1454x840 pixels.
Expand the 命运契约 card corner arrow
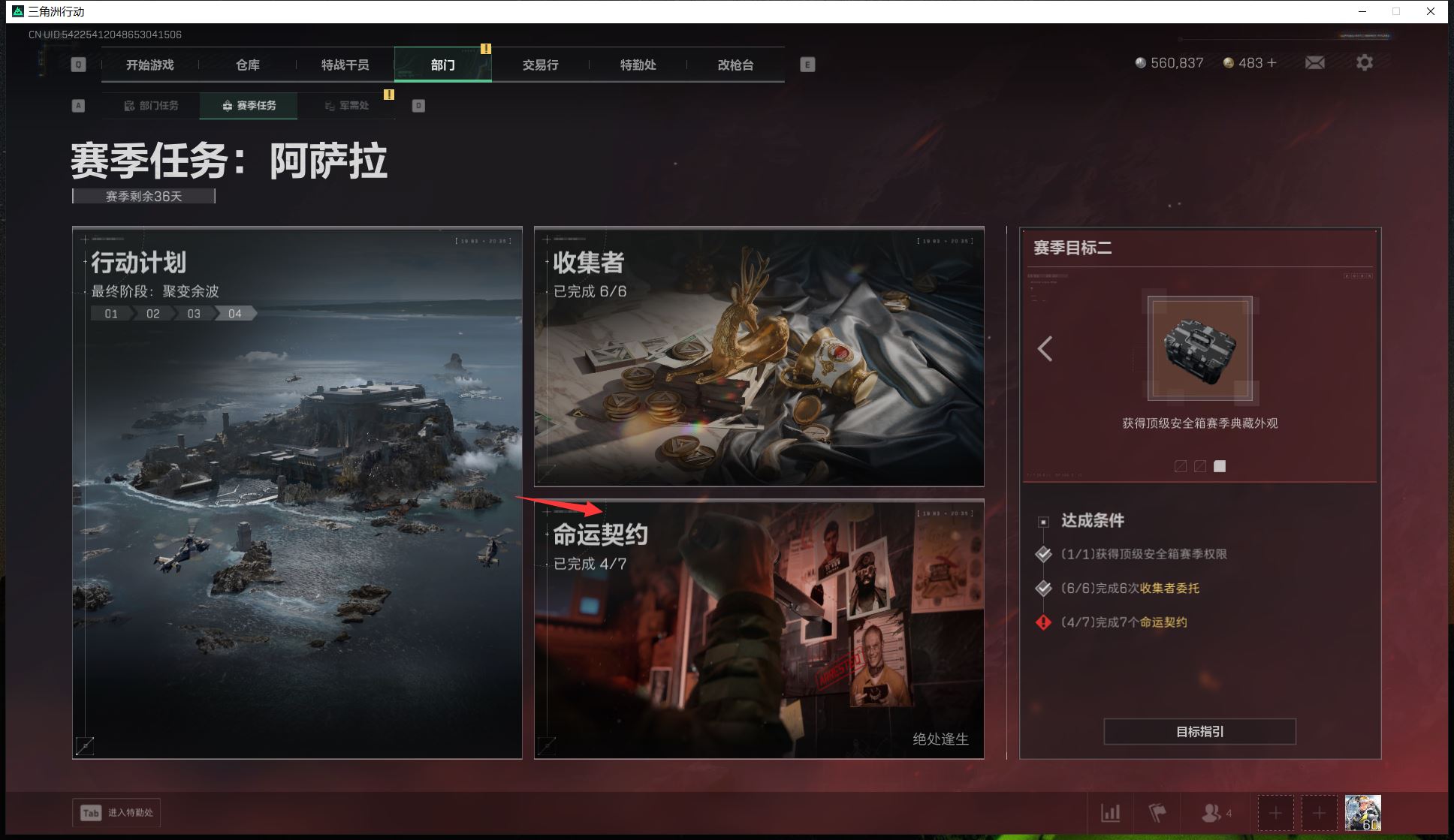click(x=548, y=745)
